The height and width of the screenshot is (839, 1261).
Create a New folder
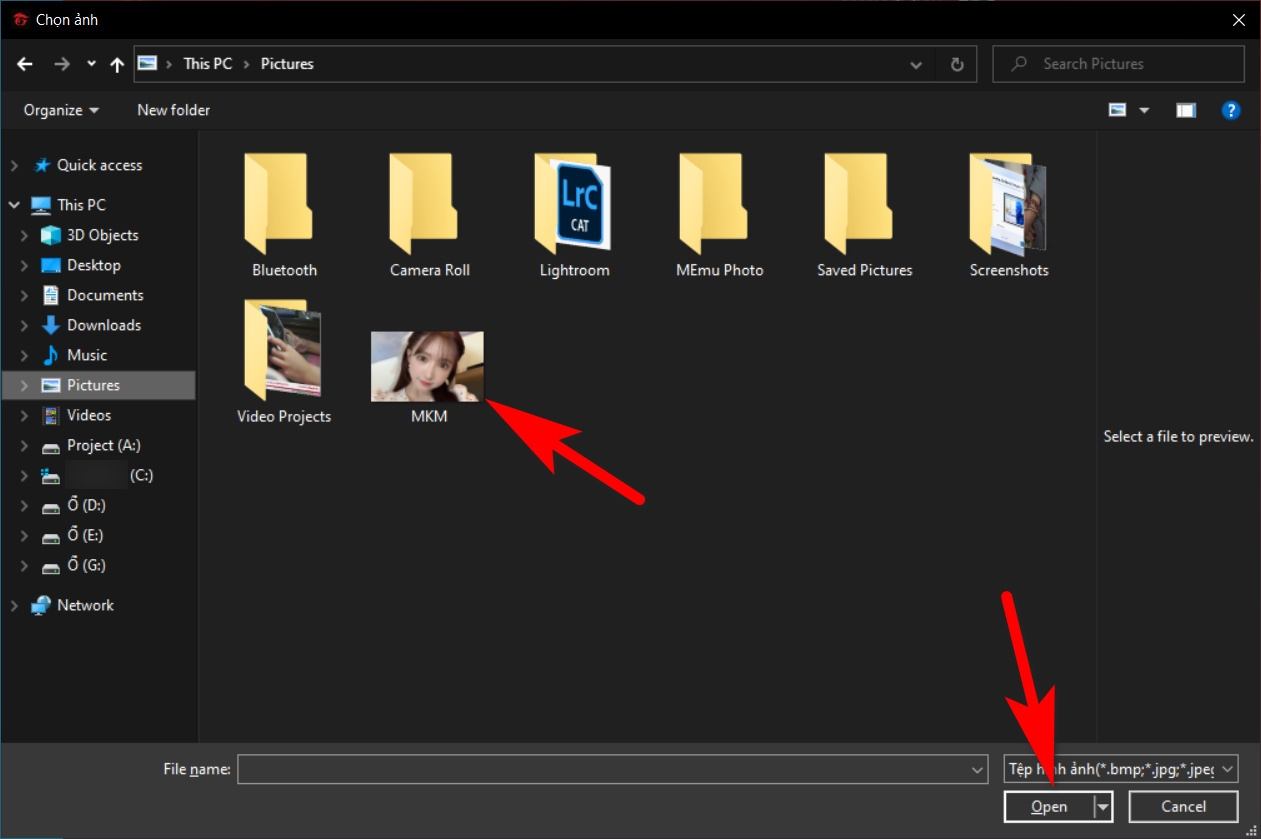(173, 110)
